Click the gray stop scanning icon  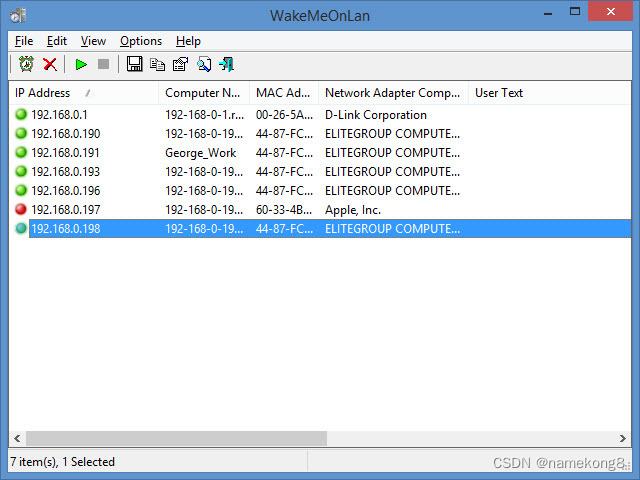pos(103,64)
